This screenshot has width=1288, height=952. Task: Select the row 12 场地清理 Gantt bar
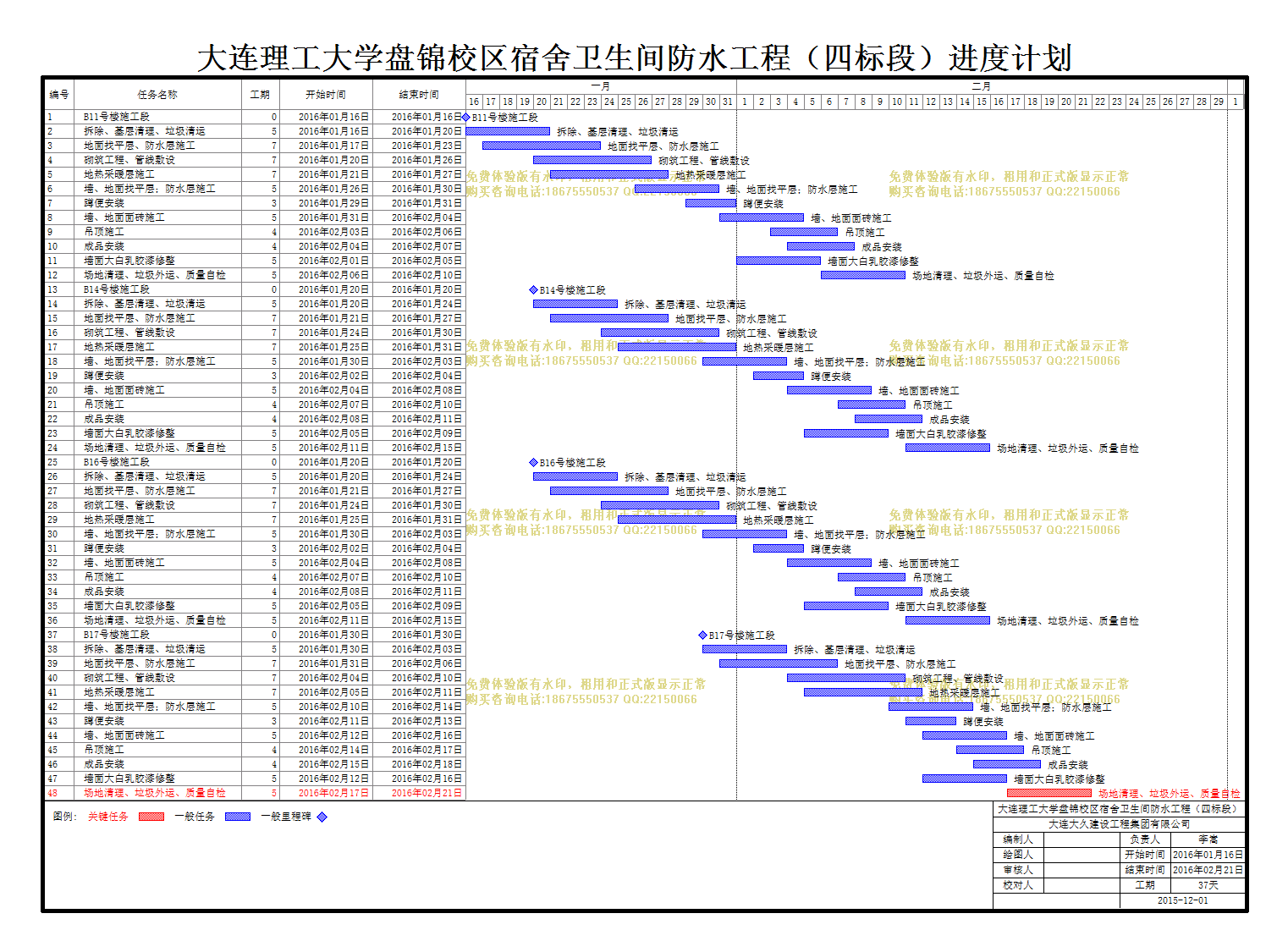point(863,275)
